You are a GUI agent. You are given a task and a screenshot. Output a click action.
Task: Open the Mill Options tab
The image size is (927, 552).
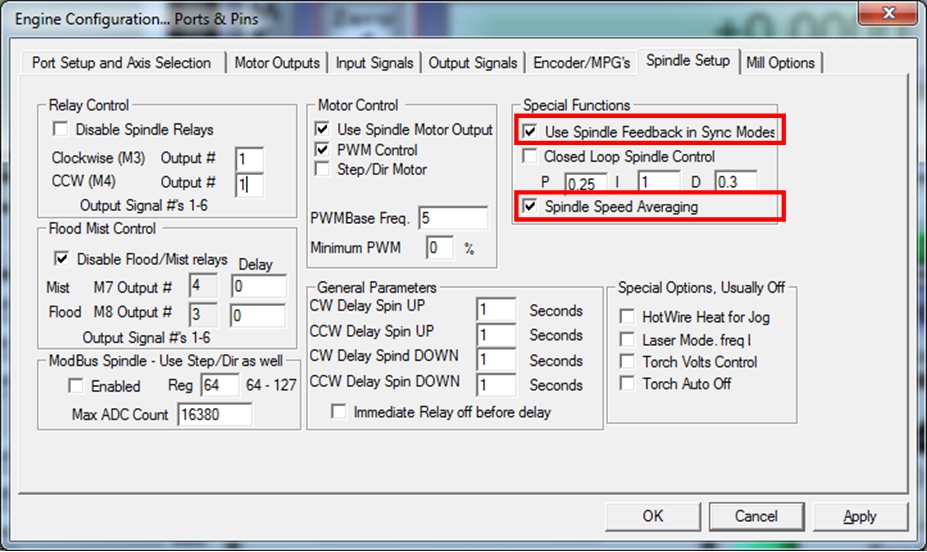(x=780, y=62)
